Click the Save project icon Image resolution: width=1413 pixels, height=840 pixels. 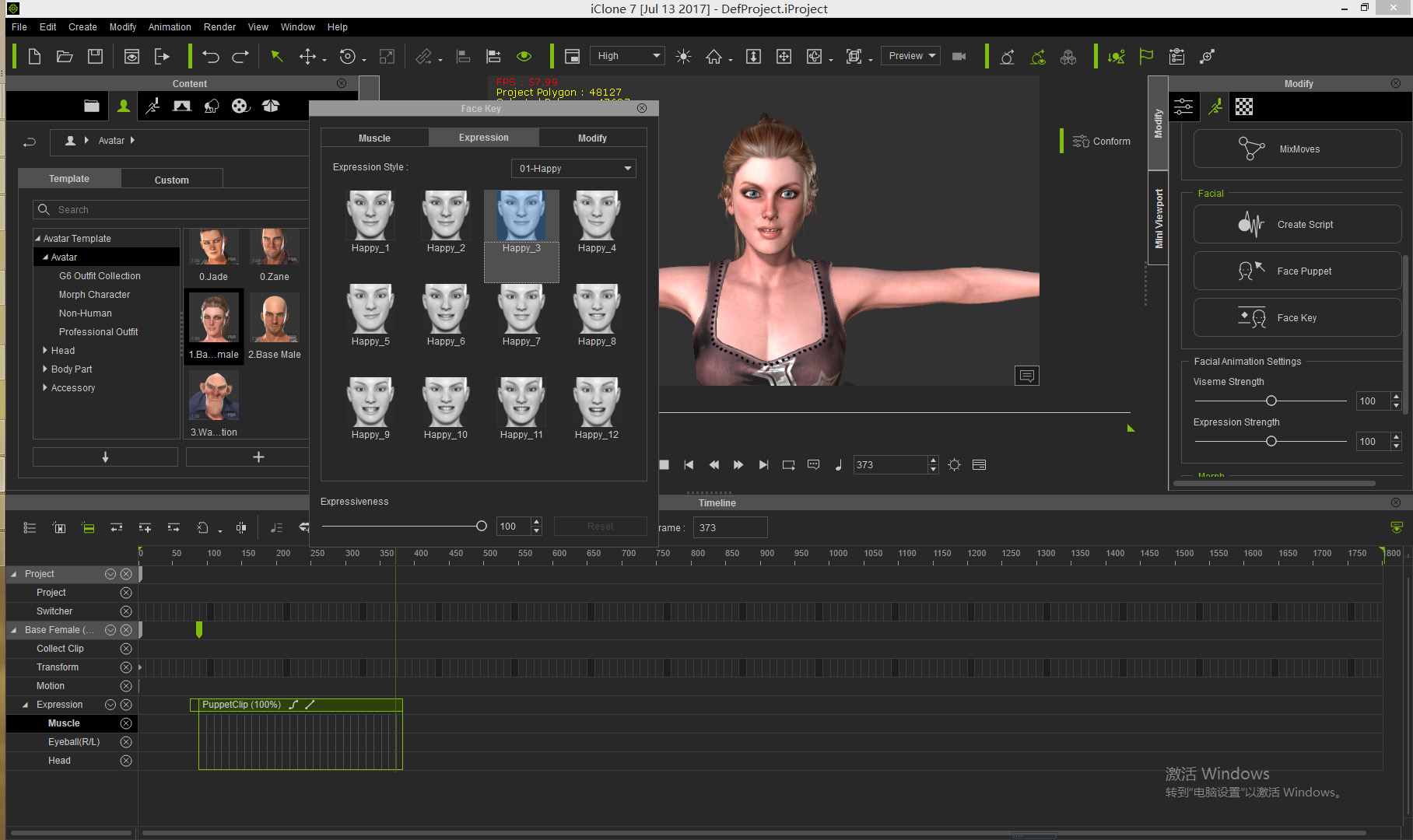click(95, 56)
